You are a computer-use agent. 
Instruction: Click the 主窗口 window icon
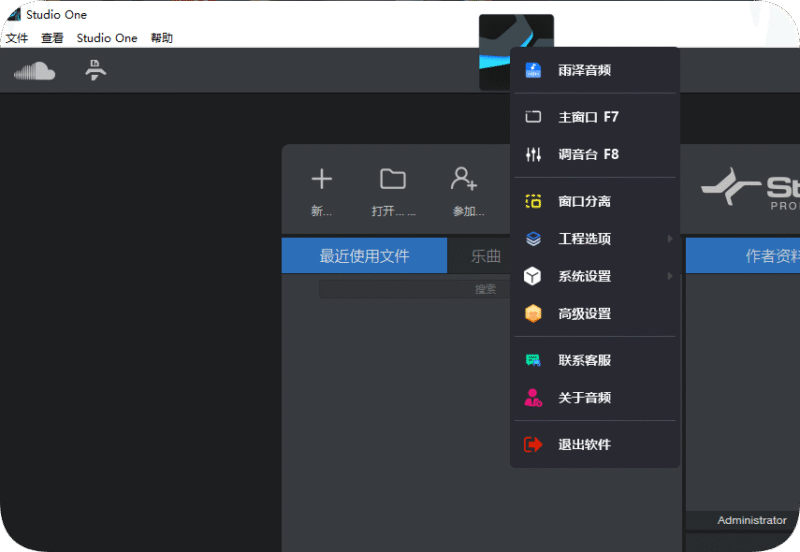(x=533, y=117)
